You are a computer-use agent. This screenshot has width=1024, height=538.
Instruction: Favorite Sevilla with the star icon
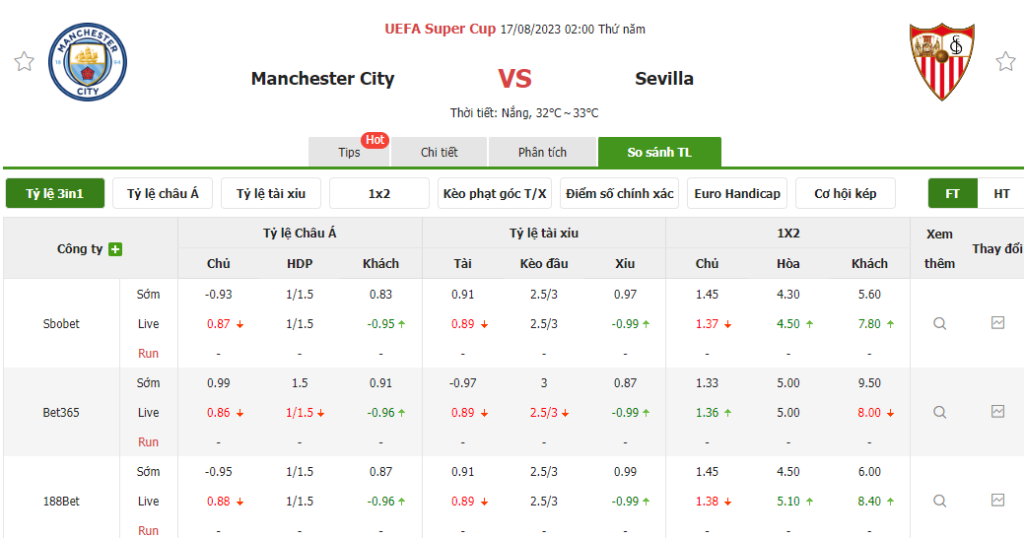[x=1005, y=62]
